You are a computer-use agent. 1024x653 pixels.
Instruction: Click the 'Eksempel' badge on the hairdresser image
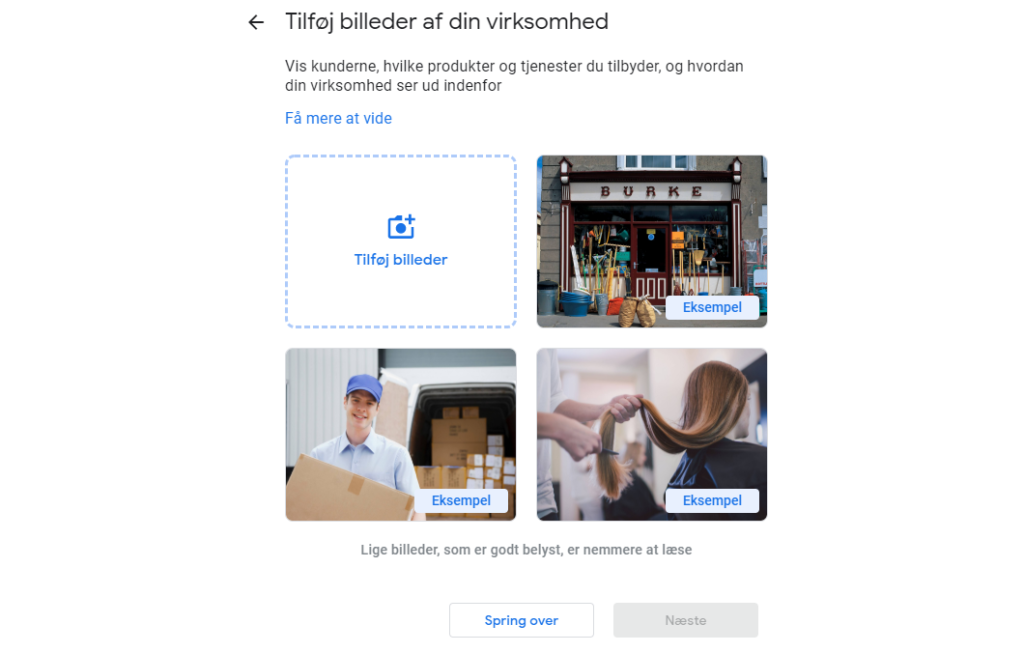pyautogui.click(x=712, y=501)
